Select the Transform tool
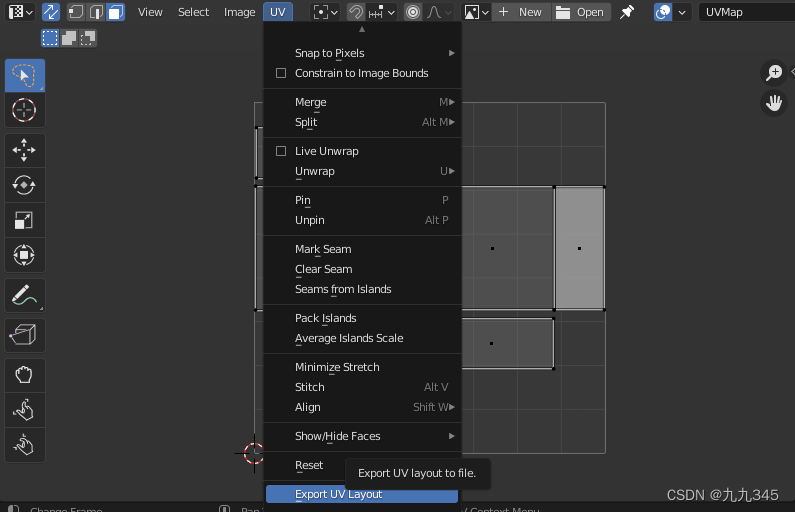 tap(25, 255)
